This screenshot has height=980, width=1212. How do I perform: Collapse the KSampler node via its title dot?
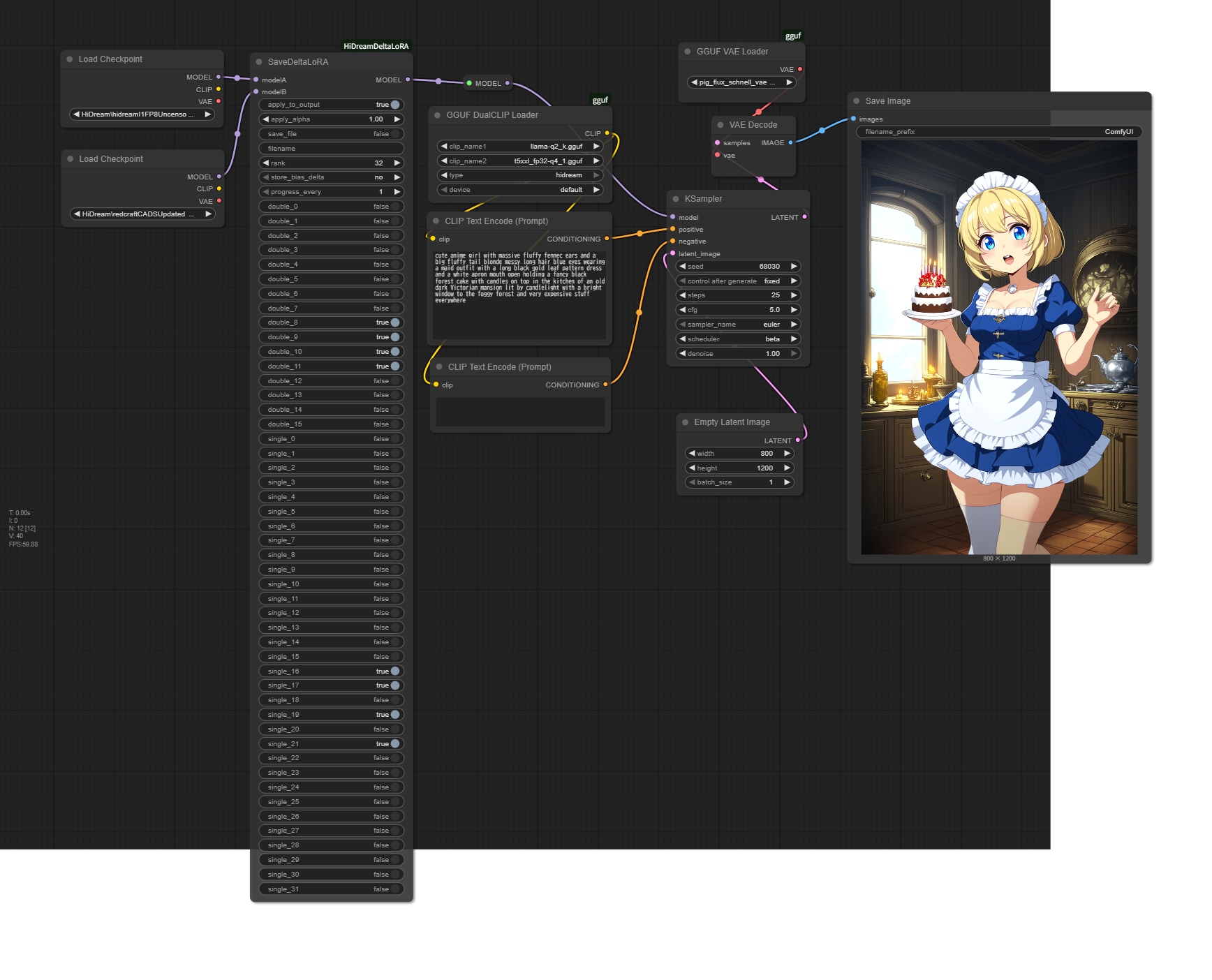coord(676,199)
